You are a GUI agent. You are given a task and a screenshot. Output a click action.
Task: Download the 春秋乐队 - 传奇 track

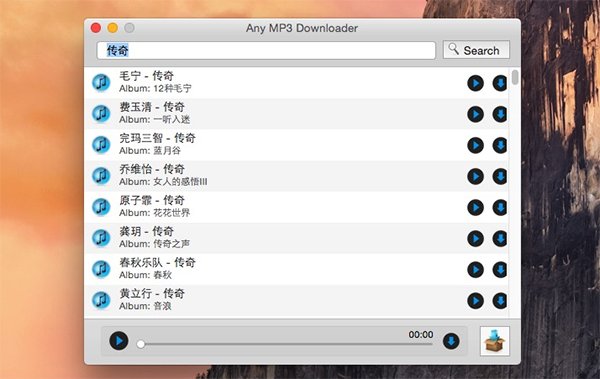[500, 270]
